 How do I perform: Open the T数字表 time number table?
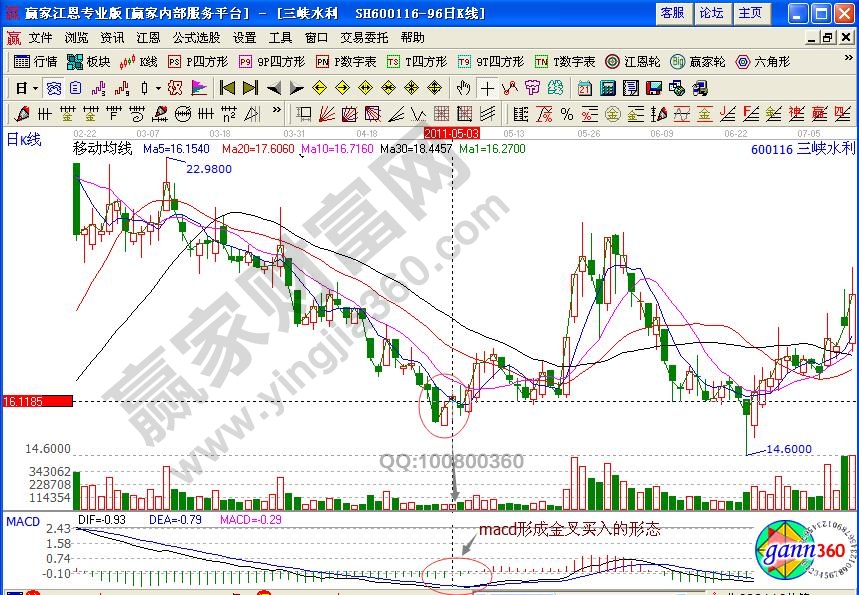(565, 62)
